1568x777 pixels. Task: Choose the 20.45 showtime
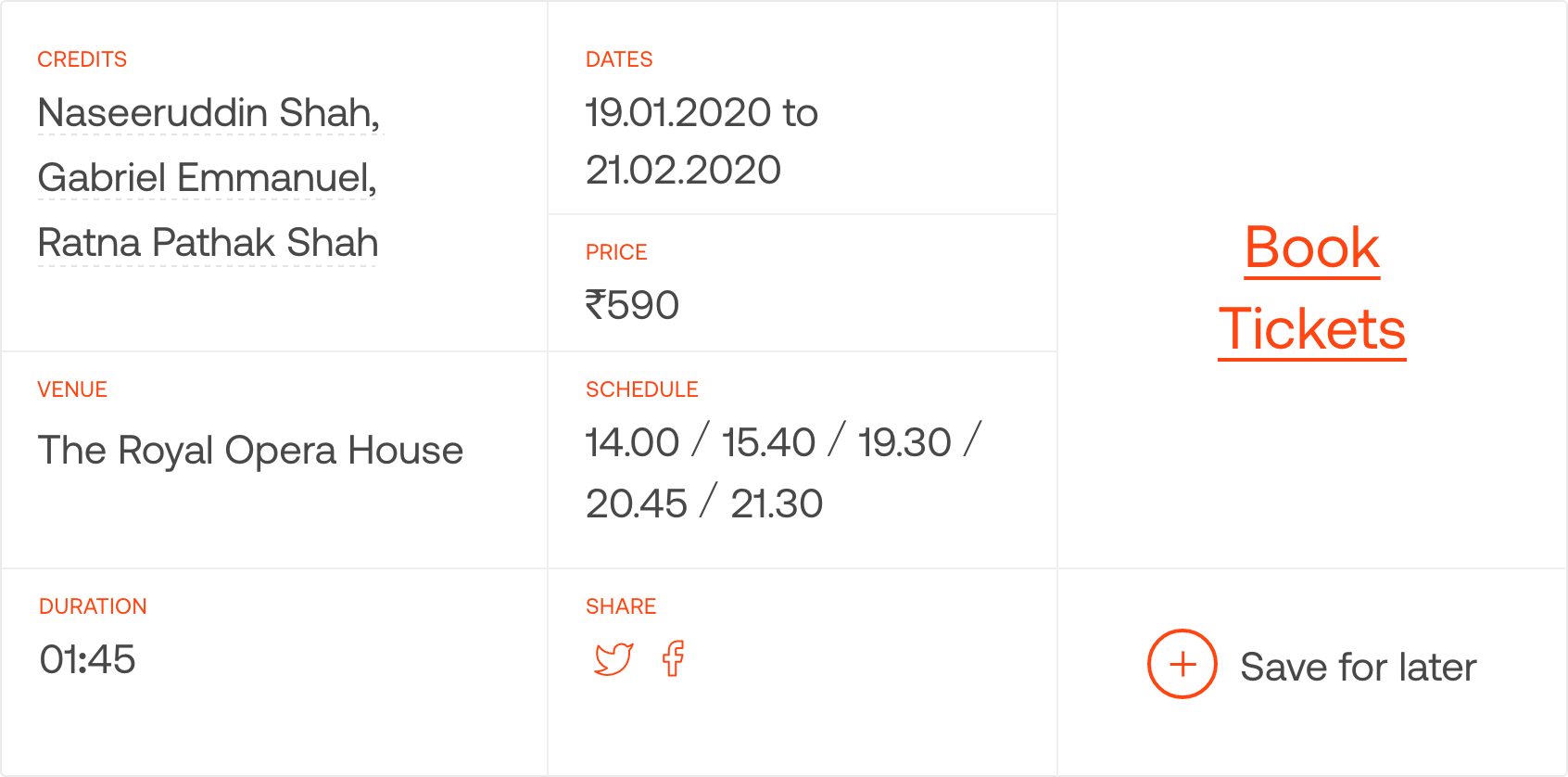coord(637,503)
